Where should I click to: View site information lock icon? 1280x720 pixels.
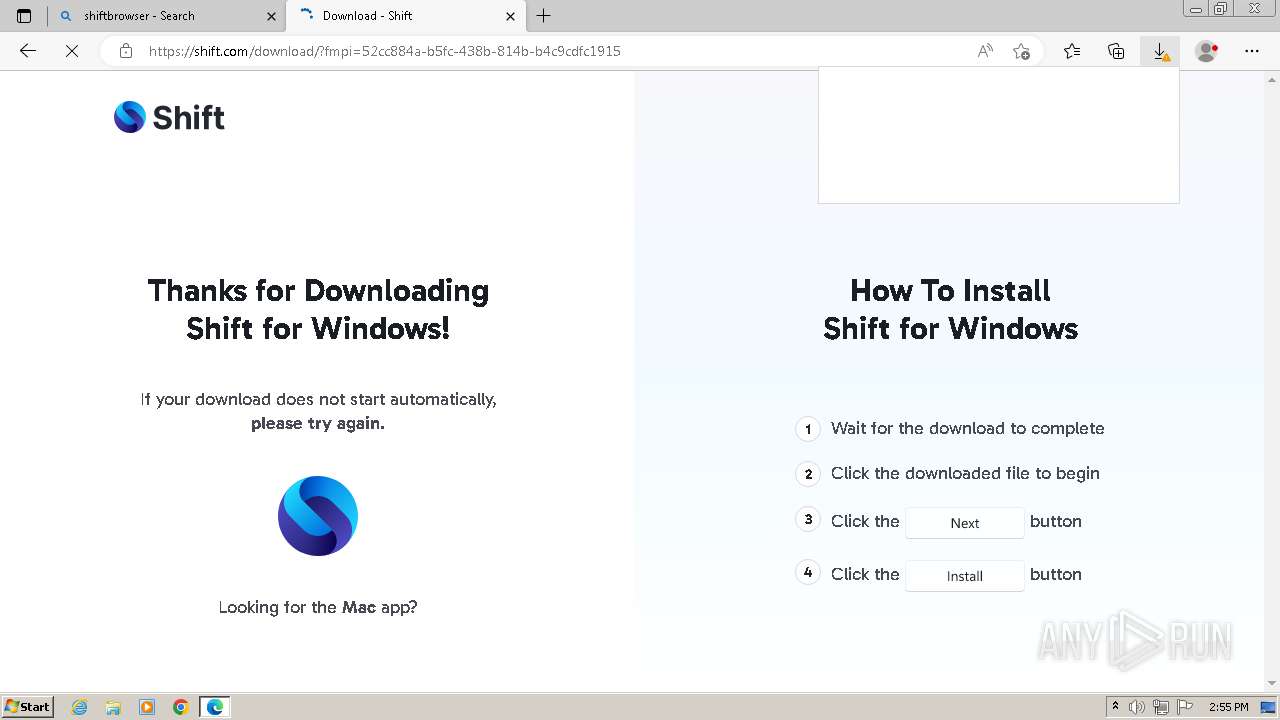pos(126,51)
